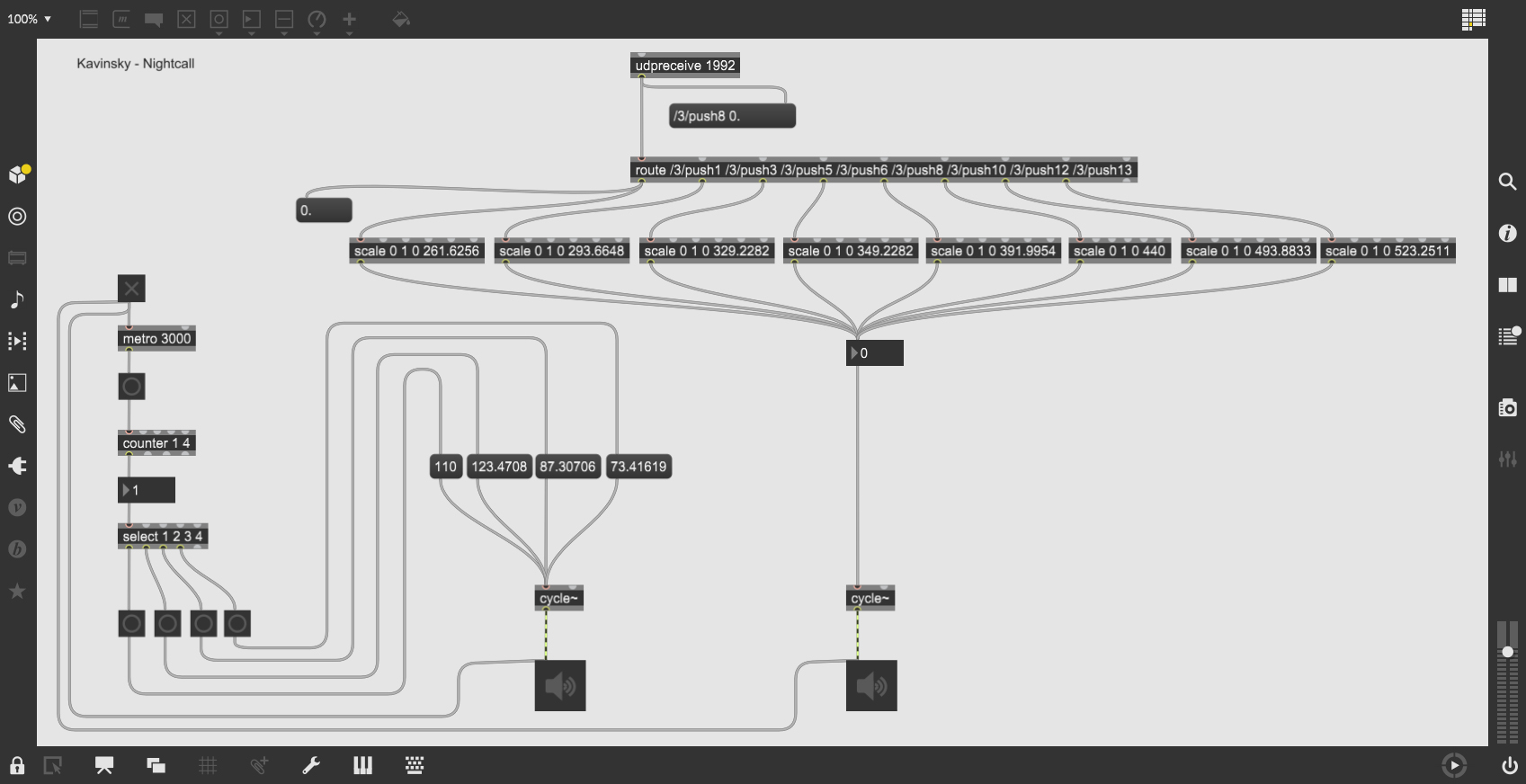Open new view presentation icon in bottom toolbar
1526x784 pixels.
[x=156, y=765]
